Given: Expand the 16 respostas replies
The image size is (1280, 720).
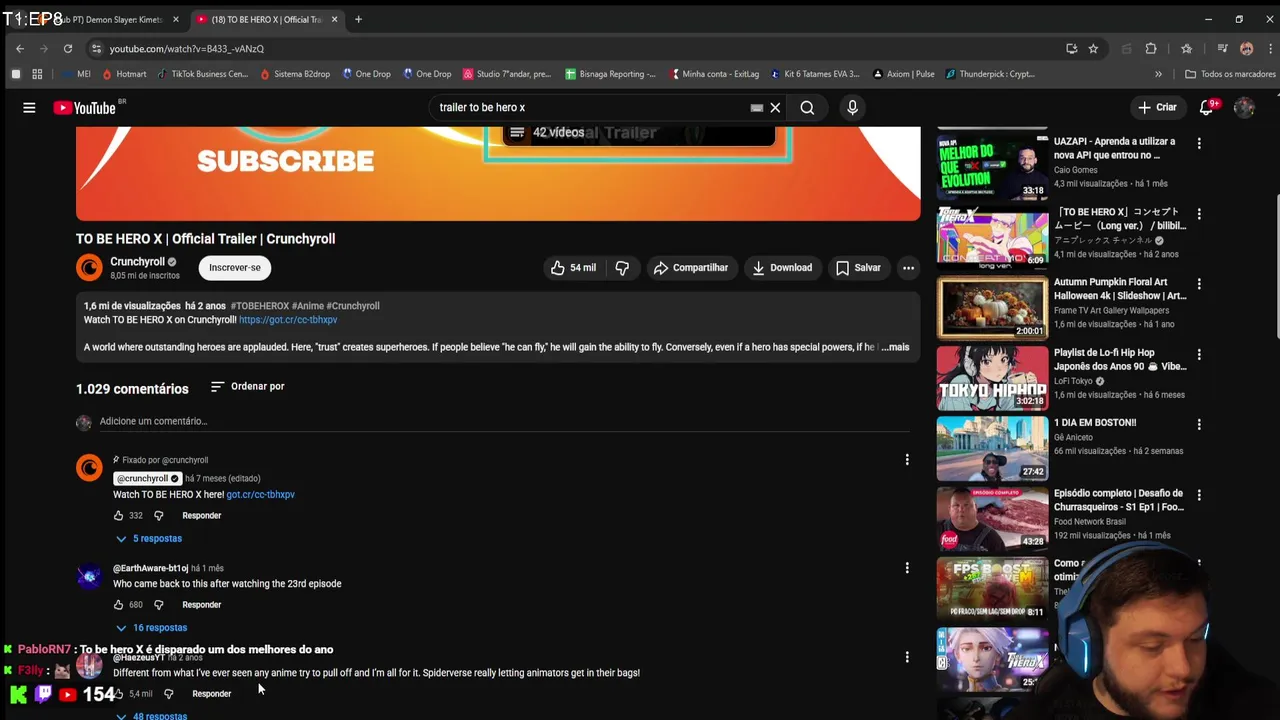Looking at the screenshot, I should tap(151, 627).
